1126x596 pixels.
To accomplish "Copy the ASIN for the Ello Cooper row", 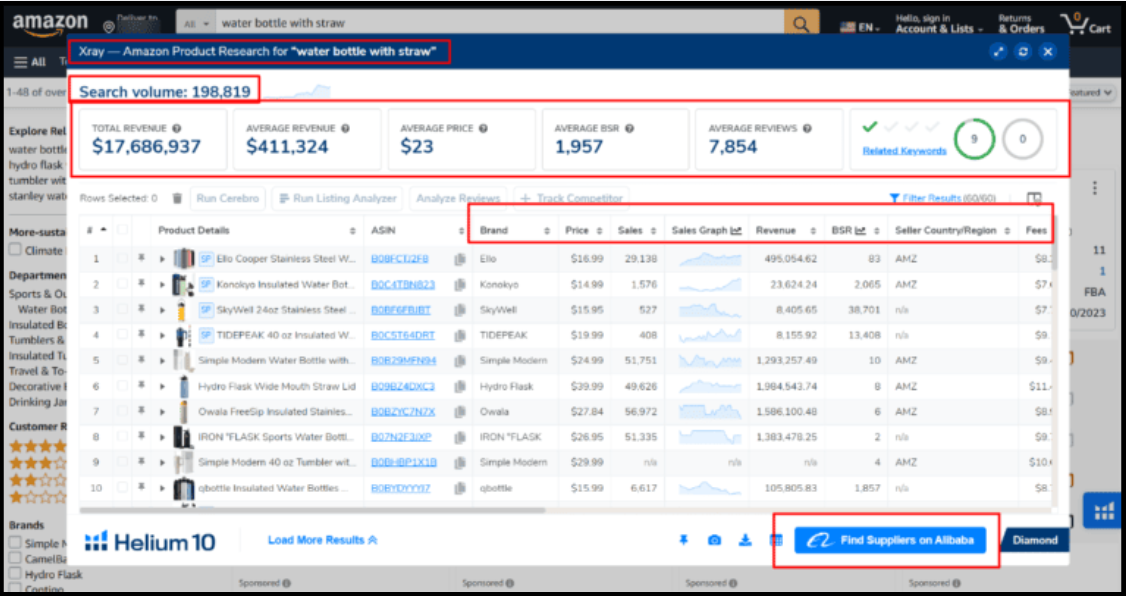I will point(460,259).
